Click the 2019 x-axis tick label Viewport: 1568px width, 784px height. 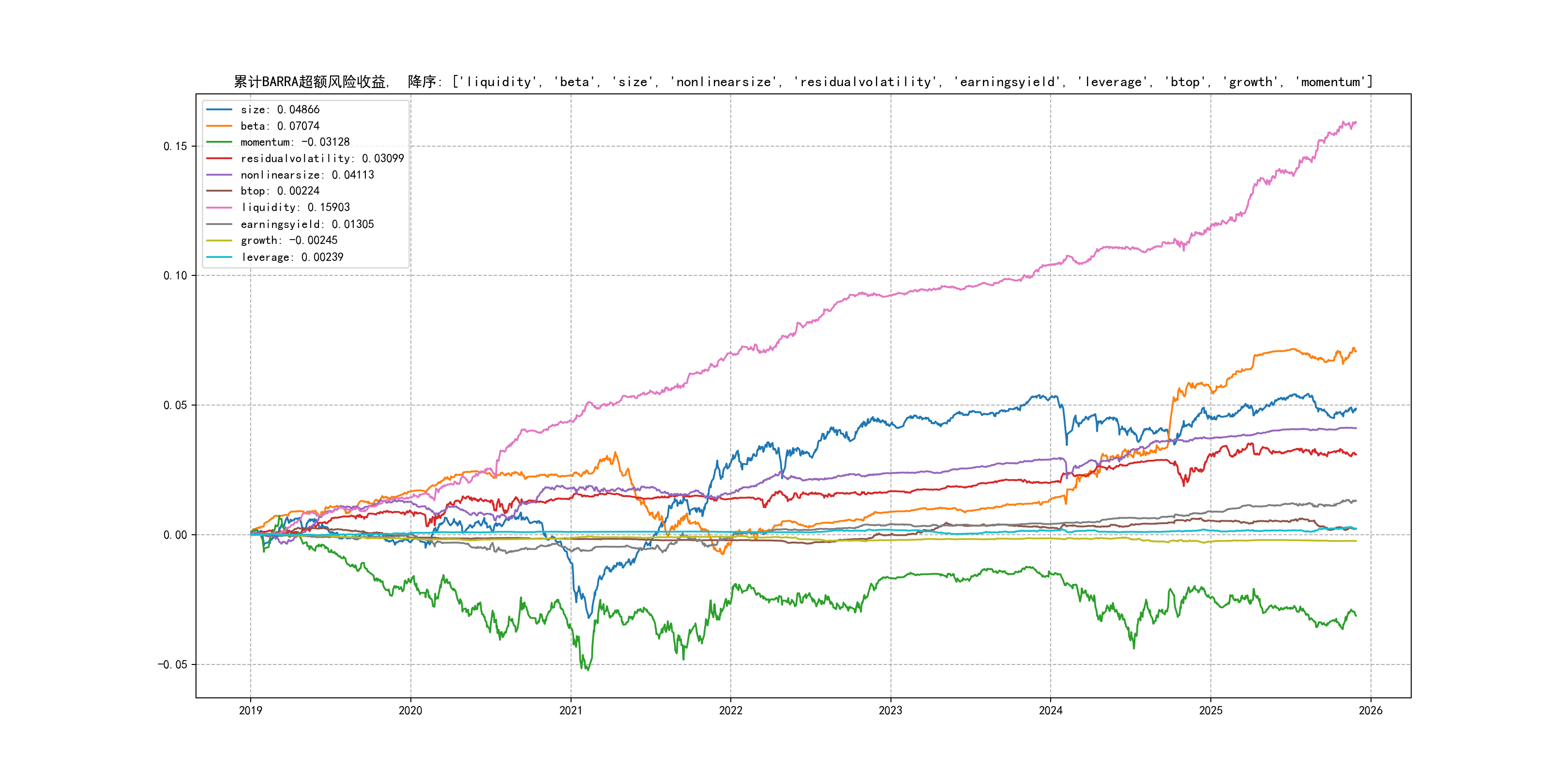click(x=250, y=710)
